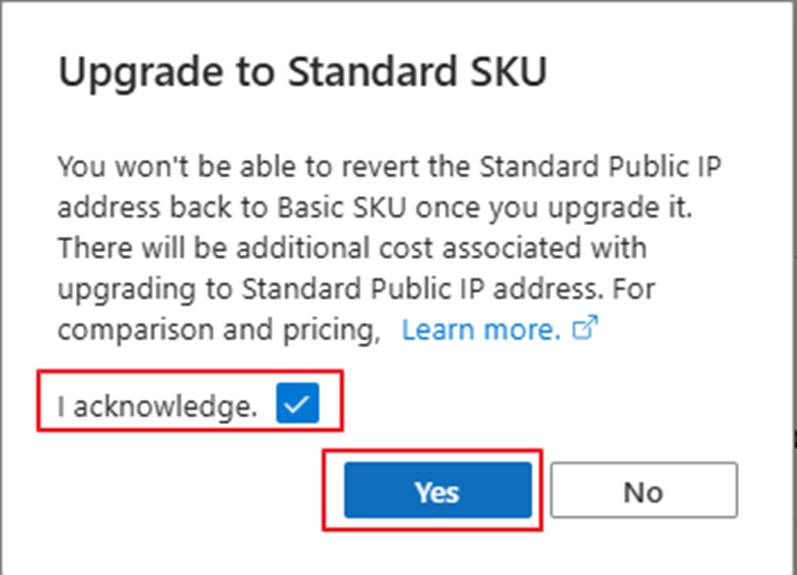Check the I acknowledge checkbox
The image size is (797, 575).
click(x=298, y=405)
